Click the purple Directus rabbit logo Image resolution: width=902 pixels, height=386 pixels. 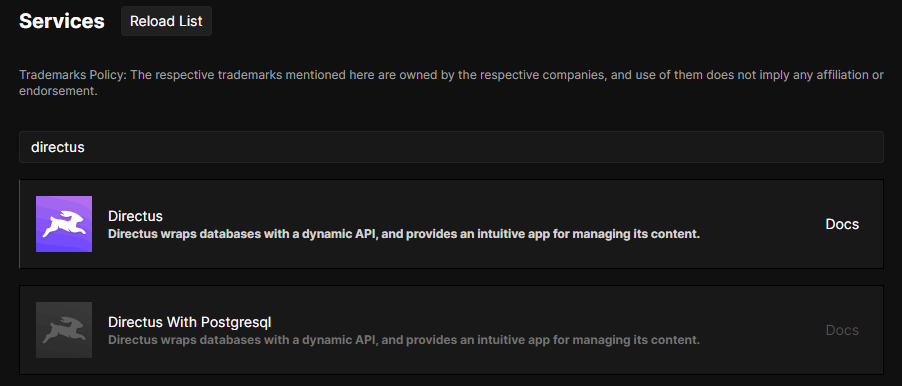64,224
